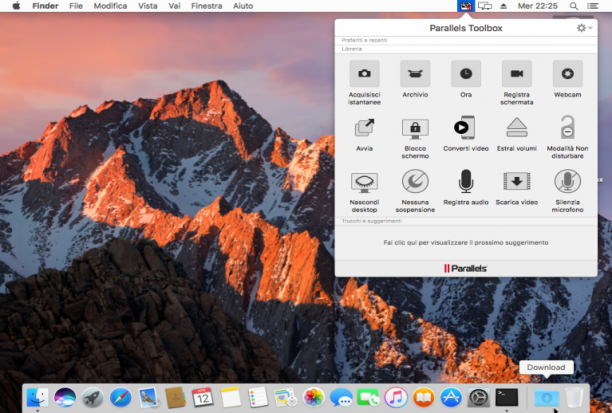
Task: Launch FaceTime from the Dock
Action: click(368, 398)
